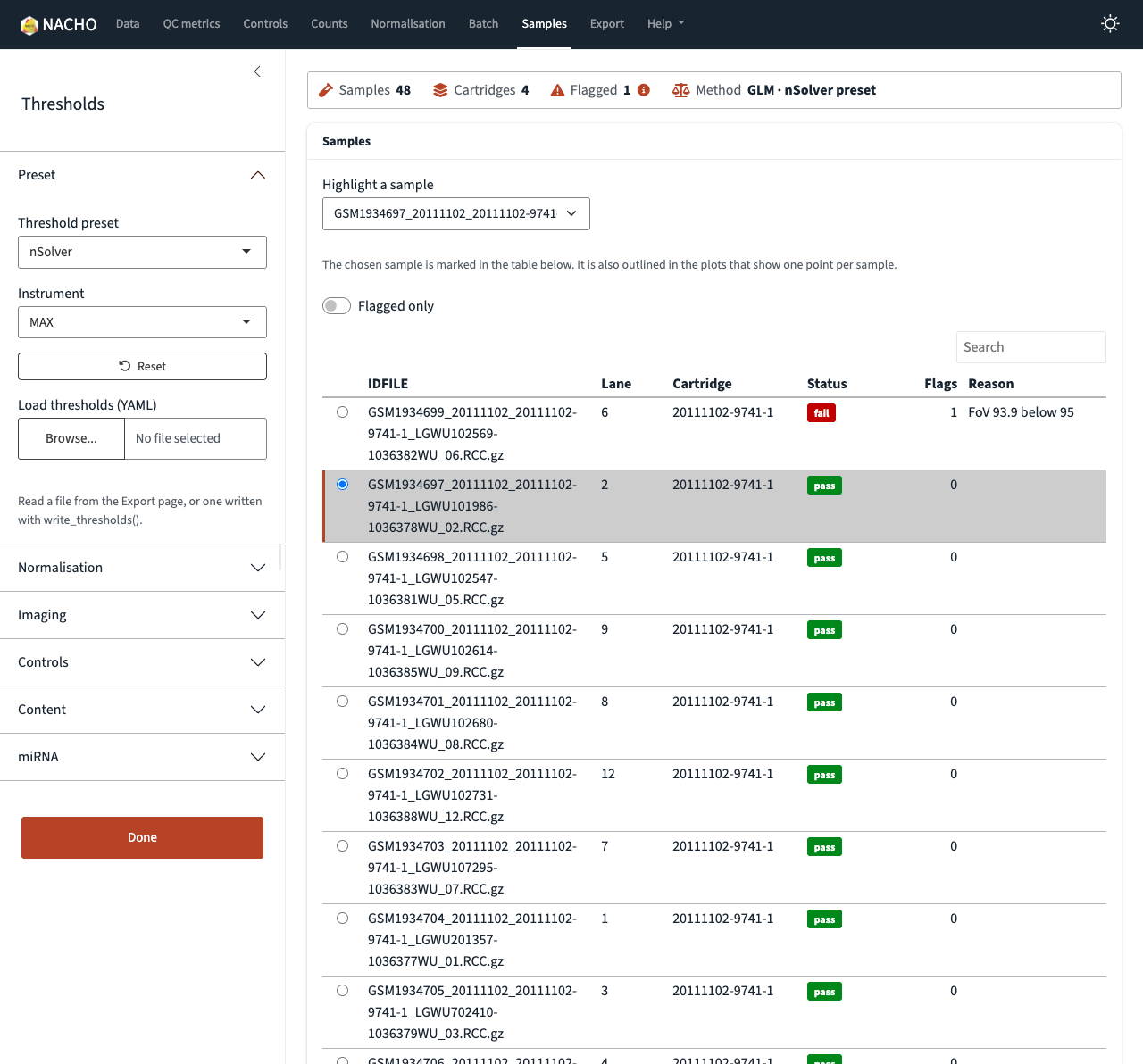The image size is (1143, 1064).
Task: Click the Done button
Action: [x=142, y=837]
